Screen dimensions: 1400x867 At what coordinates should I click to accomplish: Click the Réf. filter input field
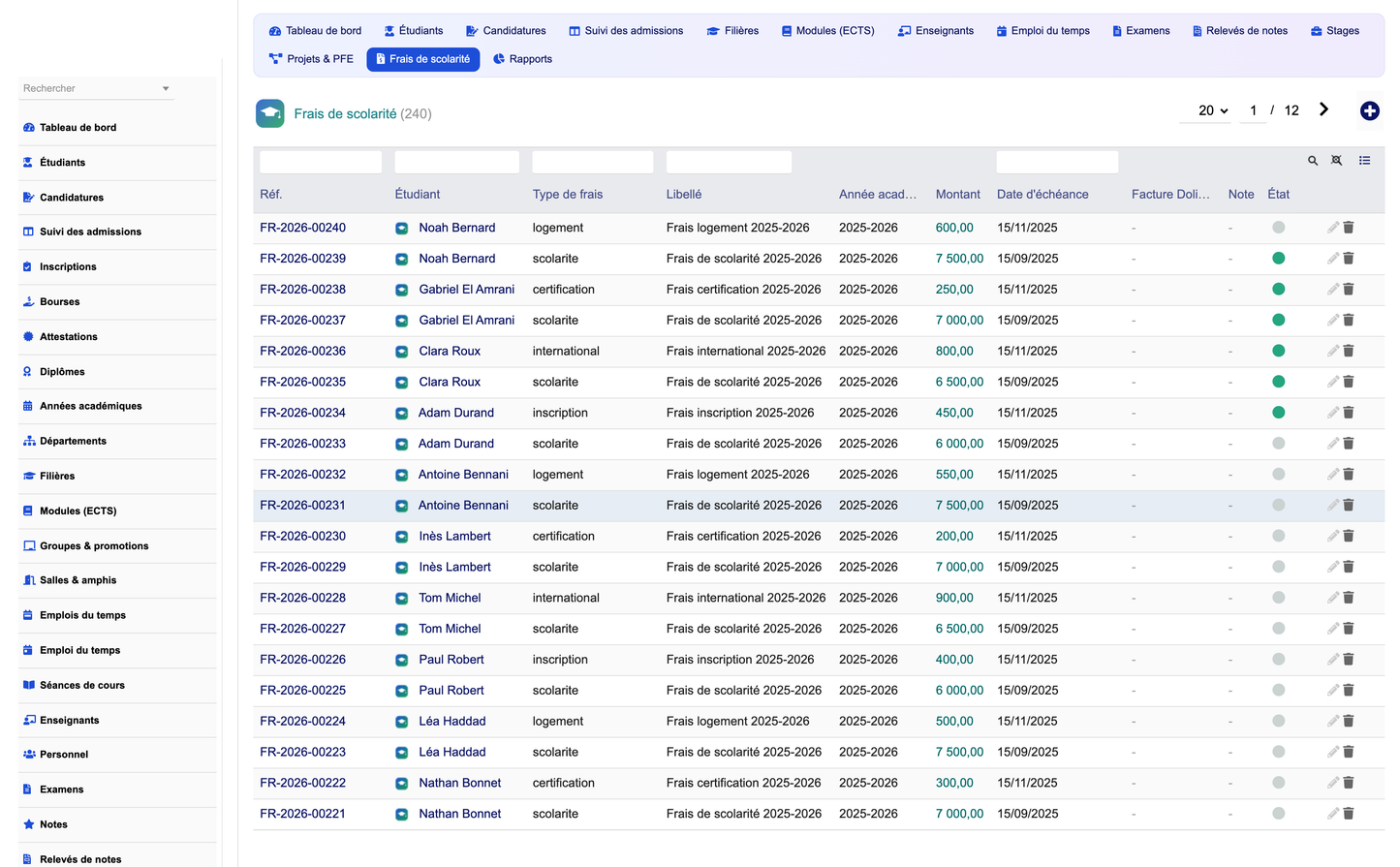pyautogui.click(x=321, y=162)
